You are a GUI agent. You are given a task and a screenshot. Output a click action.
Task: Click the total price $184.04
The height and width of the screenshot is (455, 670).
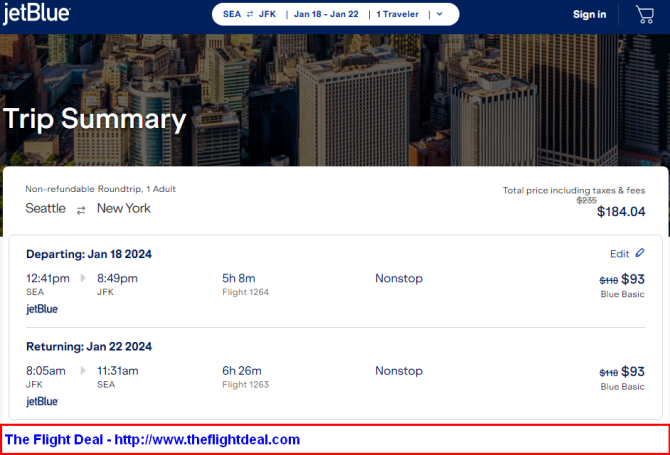[x=620, y=211]
